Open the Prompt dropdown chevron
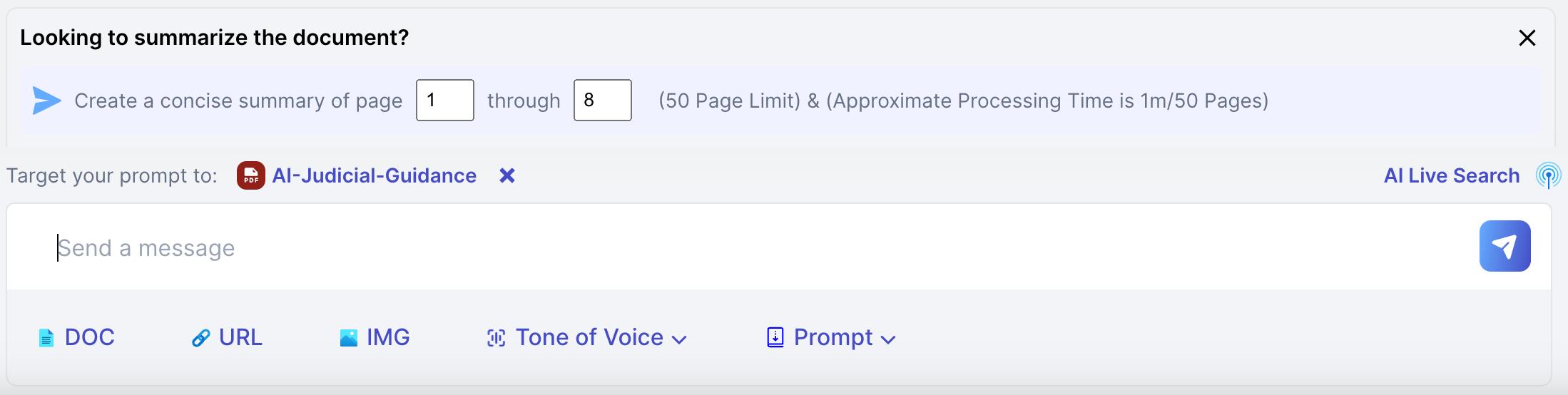The width and height of the screenshot is (1568, 395). 888,339
